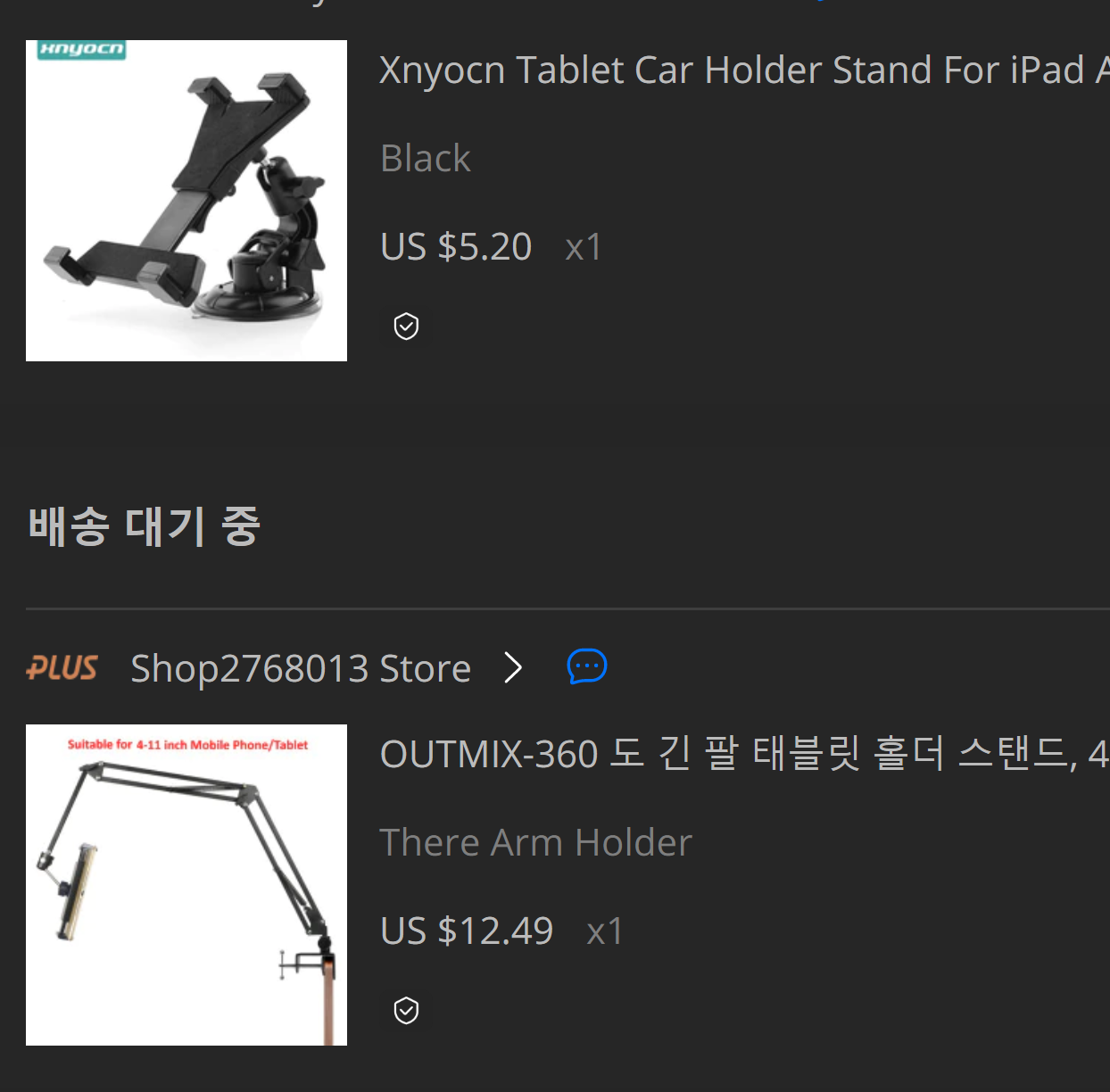1110x1092 pixels.
Task: Open the Shop2768013 Store link
Action: click(x=301, y=668)
